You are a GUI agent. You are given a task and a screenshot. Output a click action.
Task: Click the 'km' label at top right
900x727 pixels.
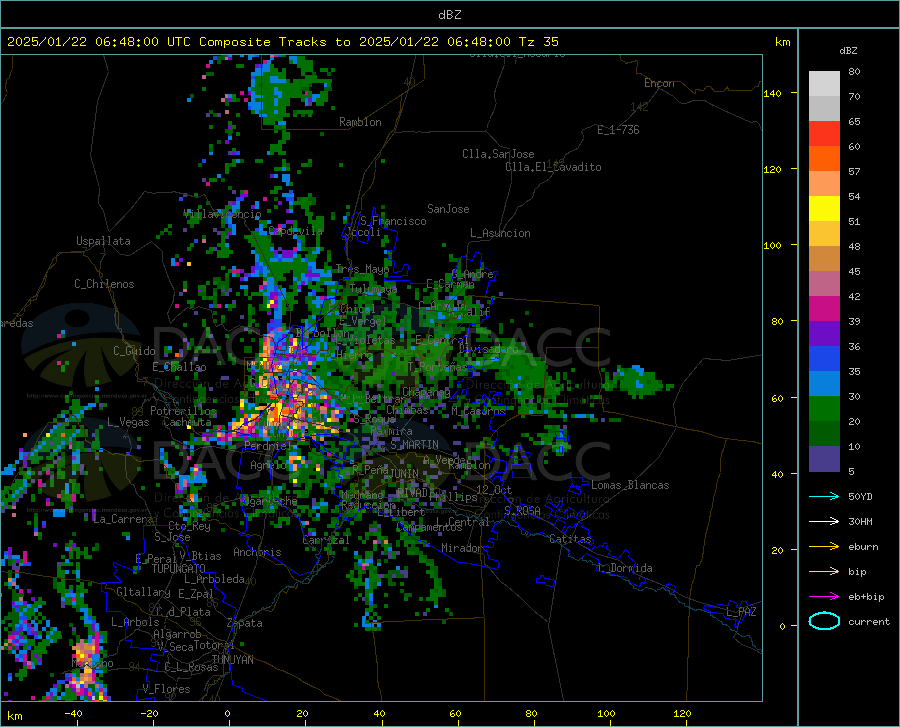782,42
